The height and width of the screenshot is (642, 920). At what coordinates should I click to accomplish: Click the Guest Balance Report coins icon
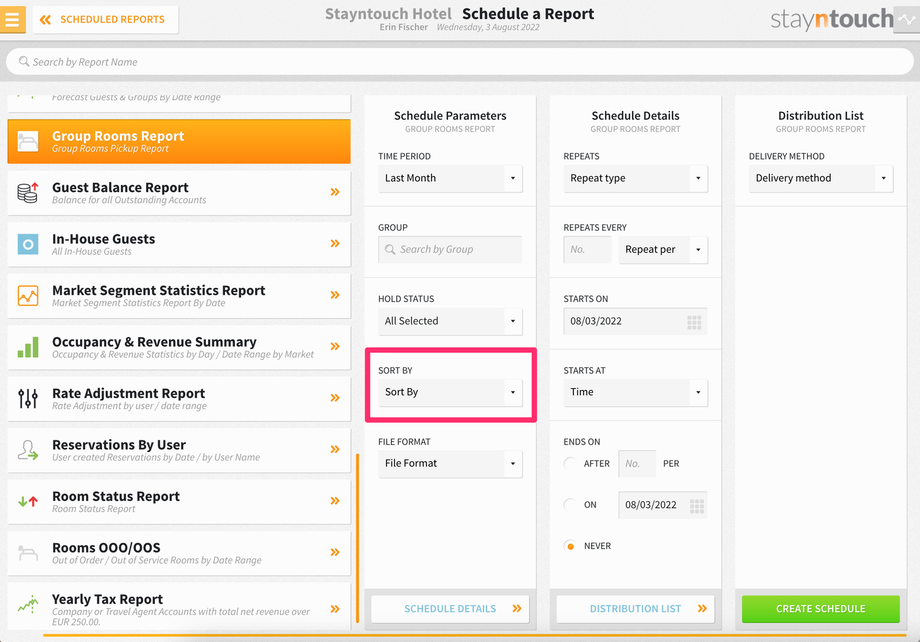pyautogui.click(x=28, y=192)
